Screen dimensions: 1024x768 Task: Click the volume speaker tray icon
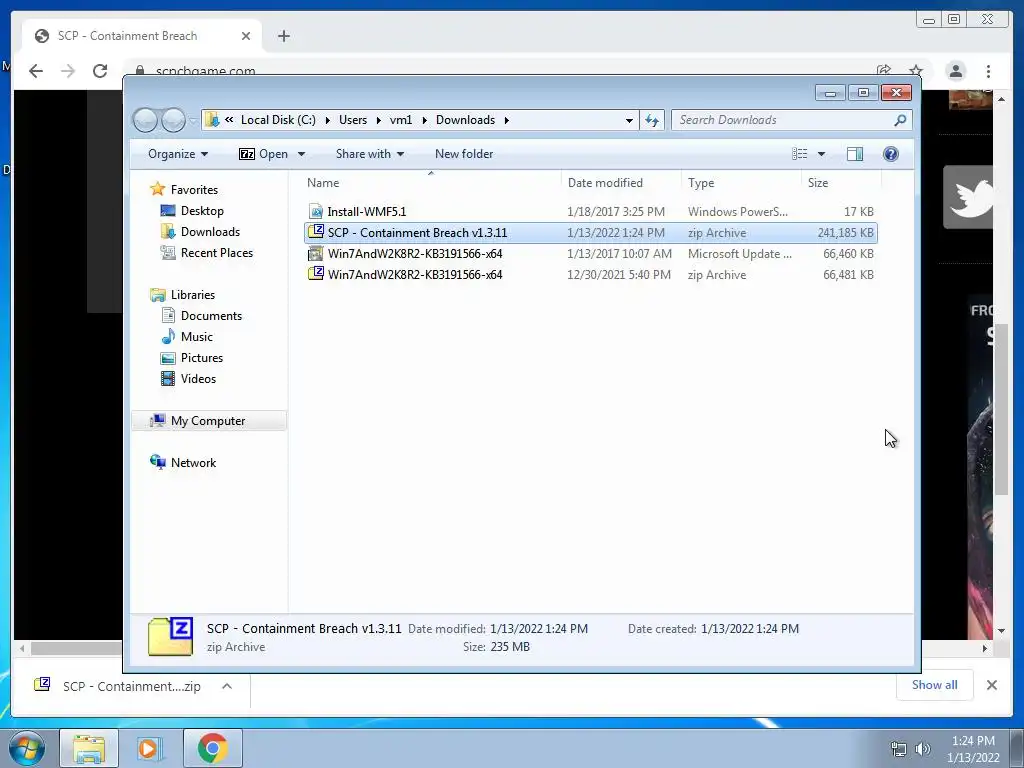pyautogui.click(x=922, y=749)
